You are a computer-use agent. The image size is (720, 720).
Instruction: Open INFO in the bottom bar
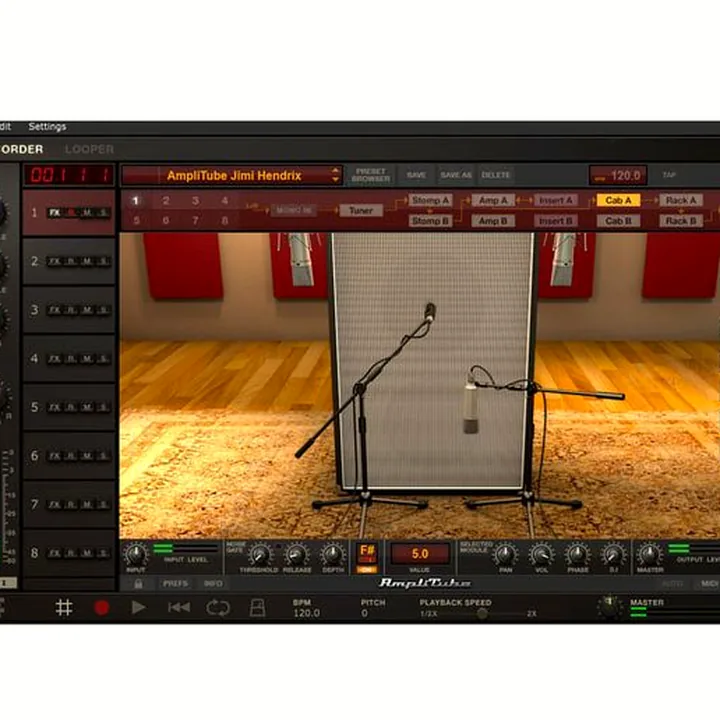pyautogui.click(x=213, y=584)
